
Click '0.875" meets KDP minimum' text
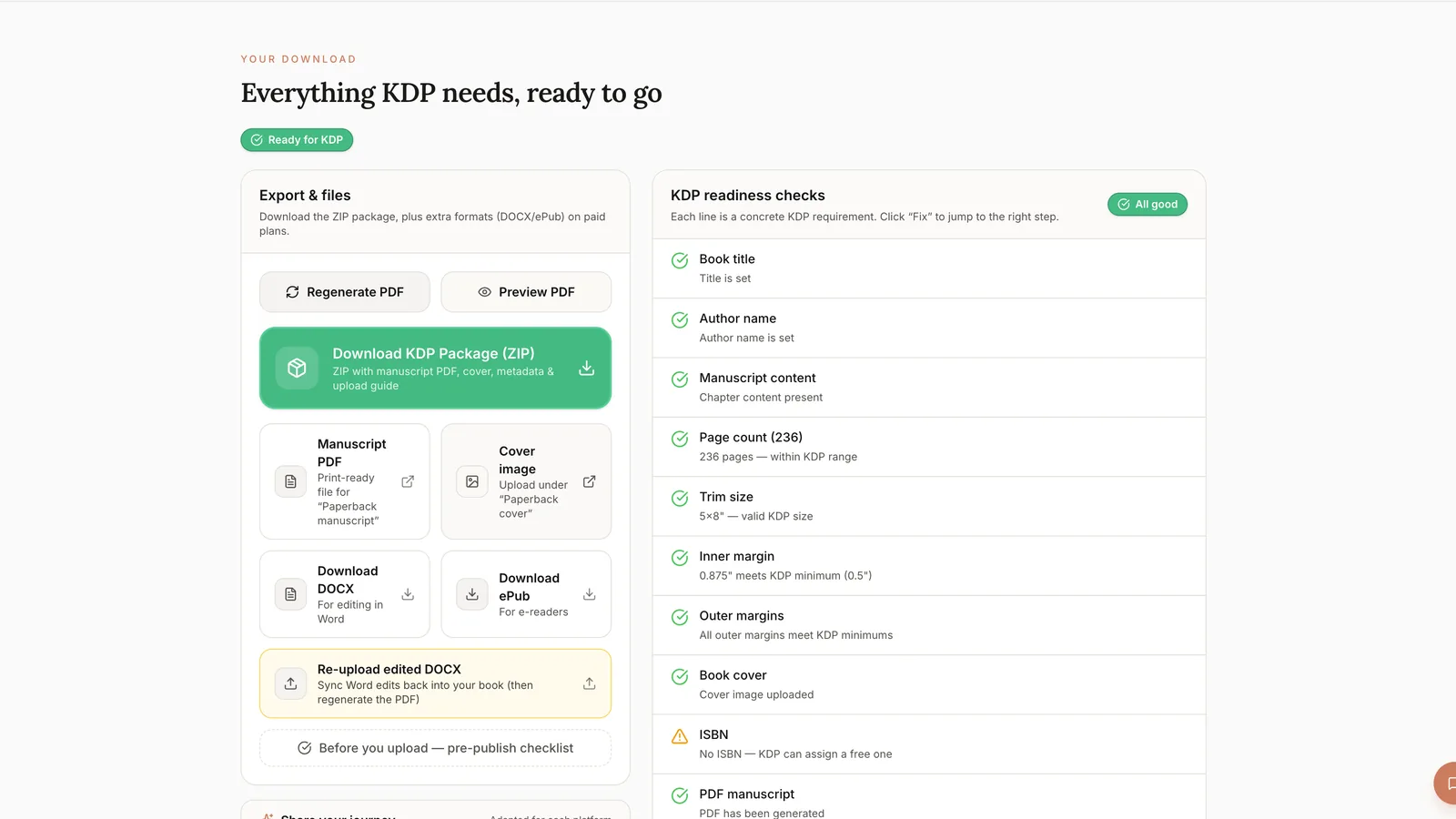coord(785,576)
